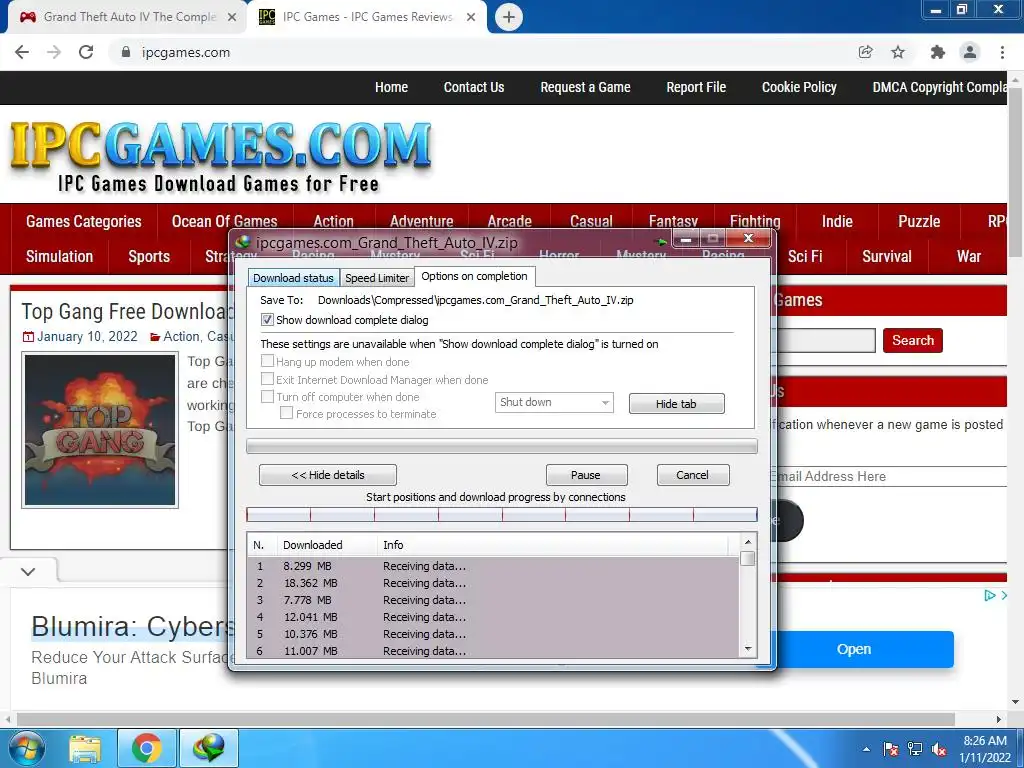The image size is (1024, 768).
Task: Click Chrome icon in the taskbar
Action: 146,749
